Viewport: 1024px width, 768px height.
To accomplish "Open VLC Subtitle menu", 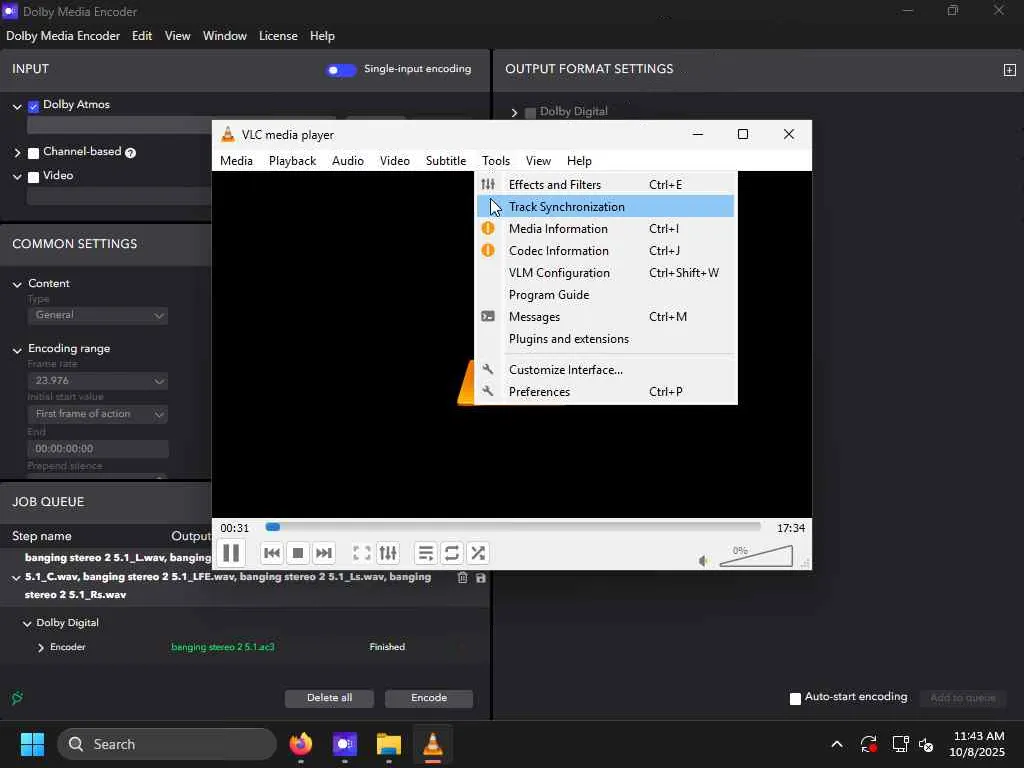I will point(446,161).
